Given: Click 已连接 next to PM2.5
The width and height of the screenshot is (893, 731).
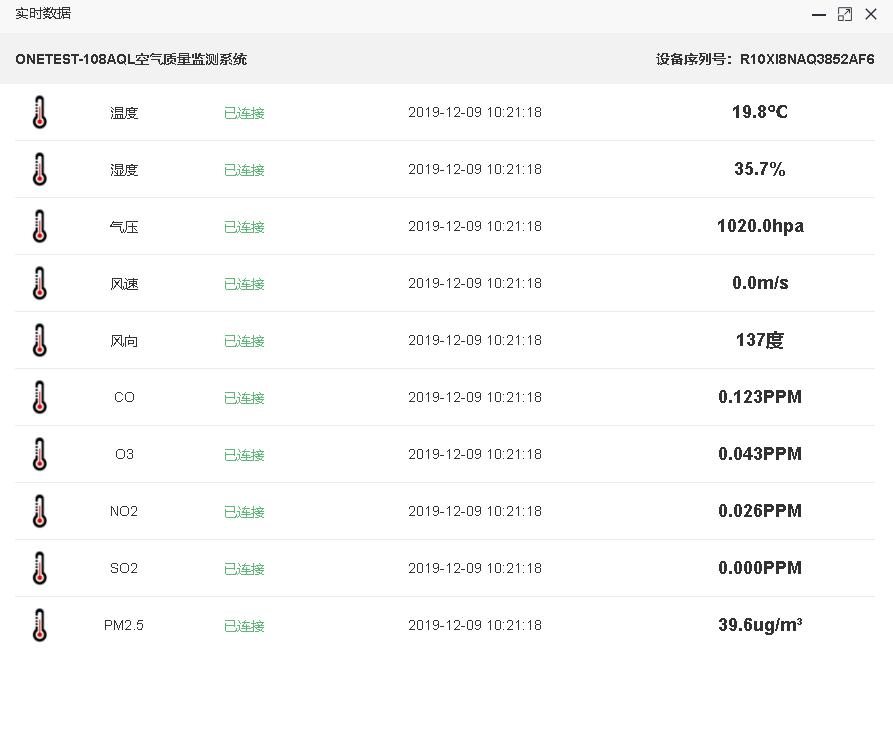Looking at the screenshot, I should tap(244, 625).
